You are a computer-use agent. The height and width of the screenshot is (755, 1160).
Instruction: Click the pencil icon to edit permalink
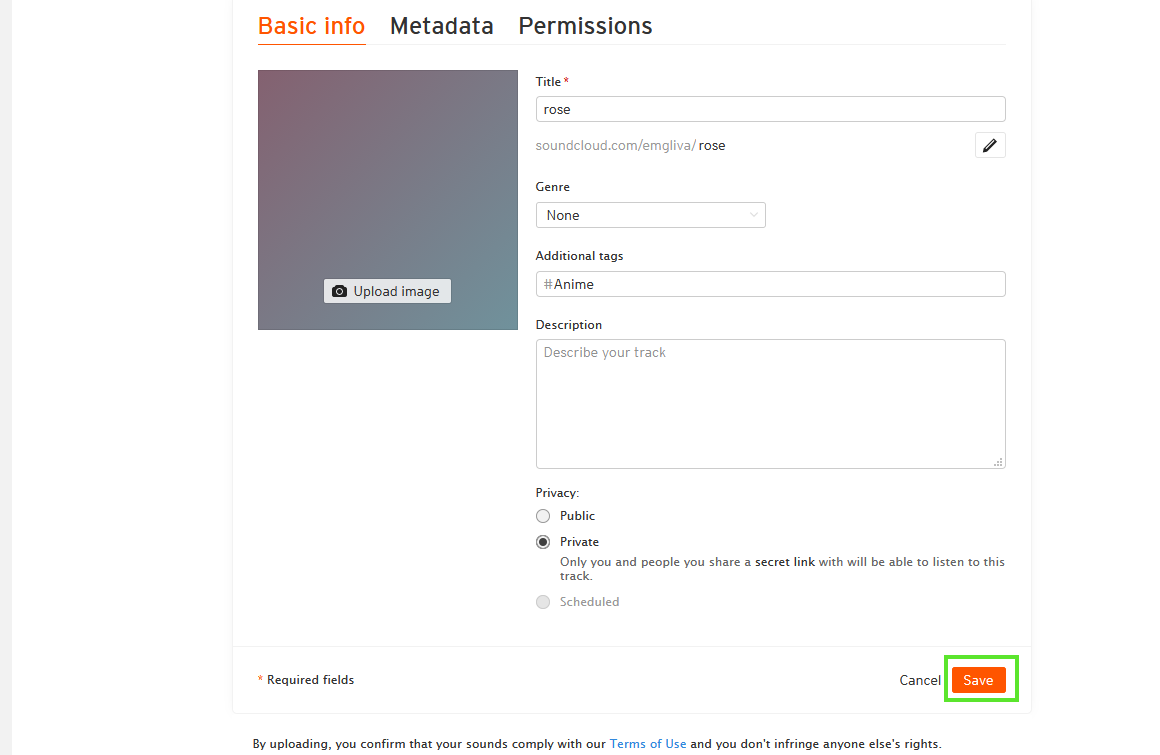point(990,146)
